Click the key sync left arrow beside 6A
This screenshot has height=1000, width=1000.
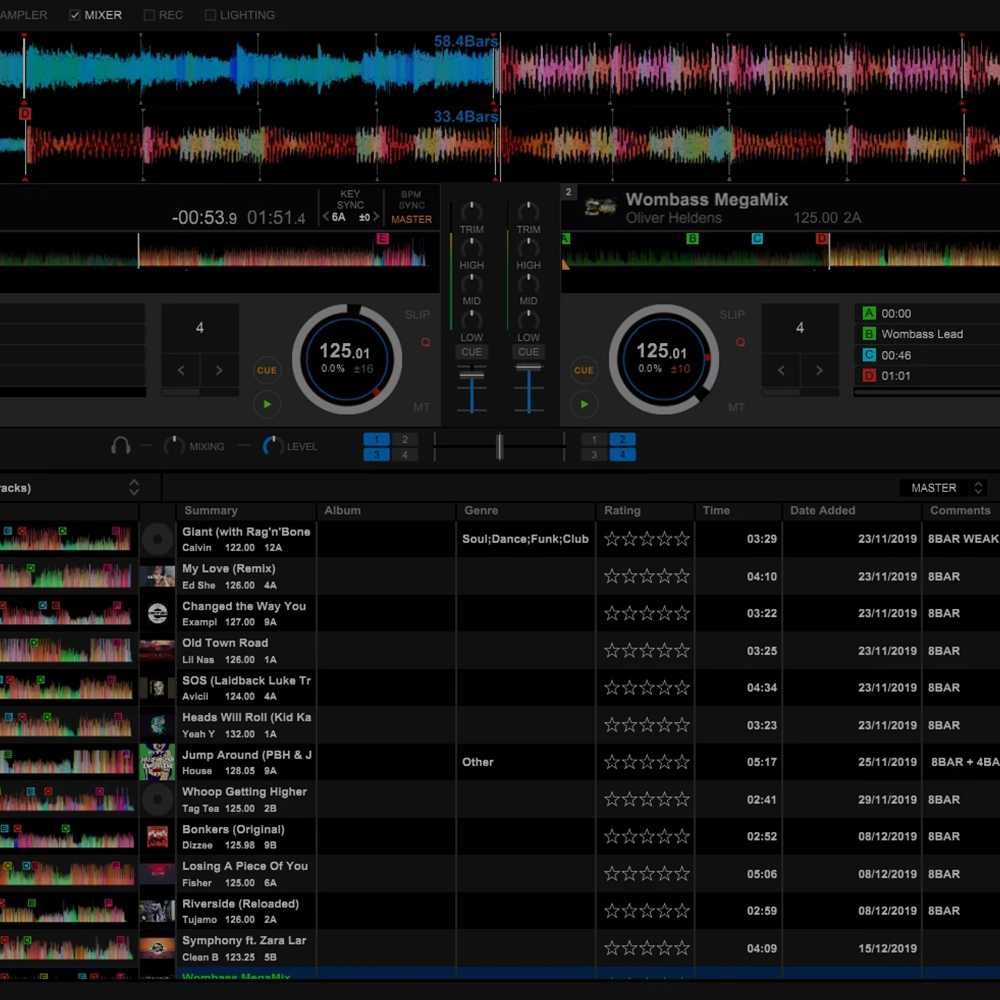pos(325,218)
